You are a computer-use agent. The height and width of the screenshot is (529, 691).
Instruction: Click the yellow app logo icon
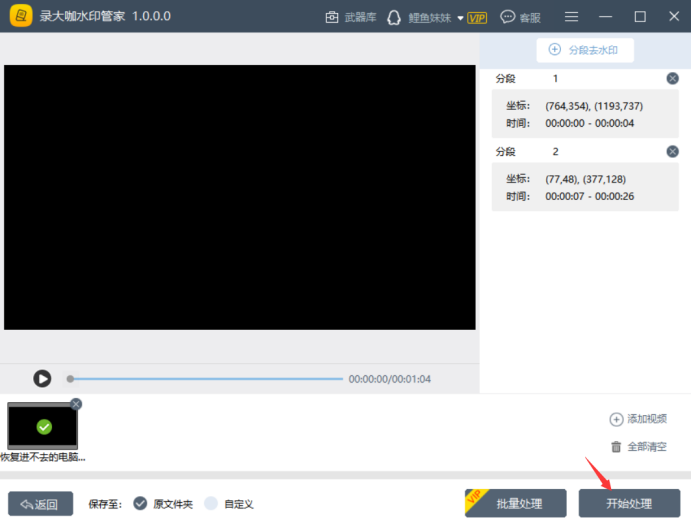point(21,16)
